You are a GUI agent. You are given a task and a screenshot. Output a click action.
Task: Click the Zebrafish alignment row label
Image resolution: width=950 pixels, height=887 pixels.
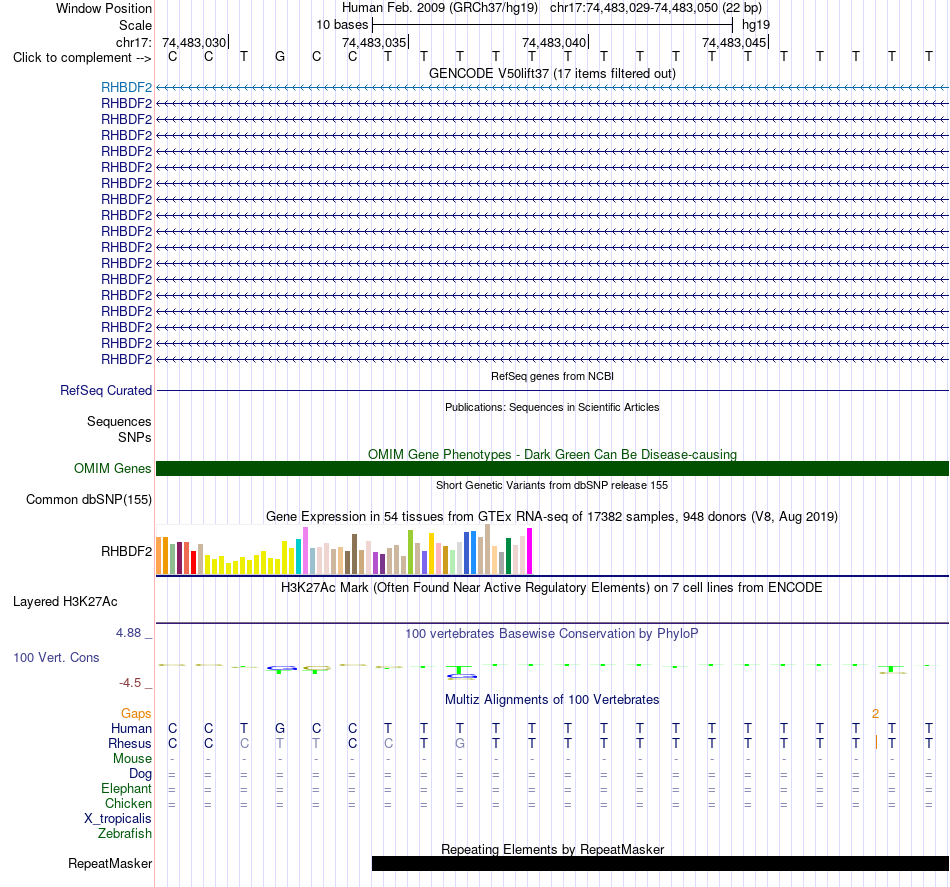tap(125, 834)
